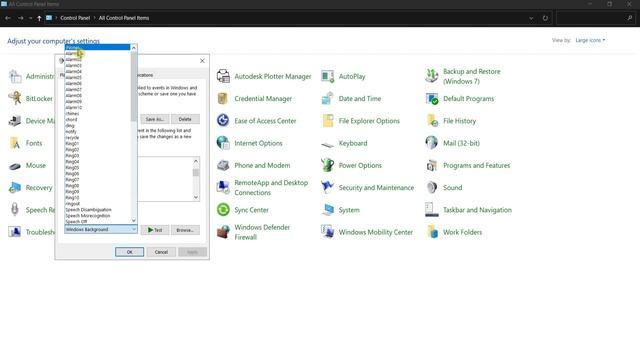Click sounds dropdown list scrollbar thumb
Screen dimensions: 640x360
133,87
